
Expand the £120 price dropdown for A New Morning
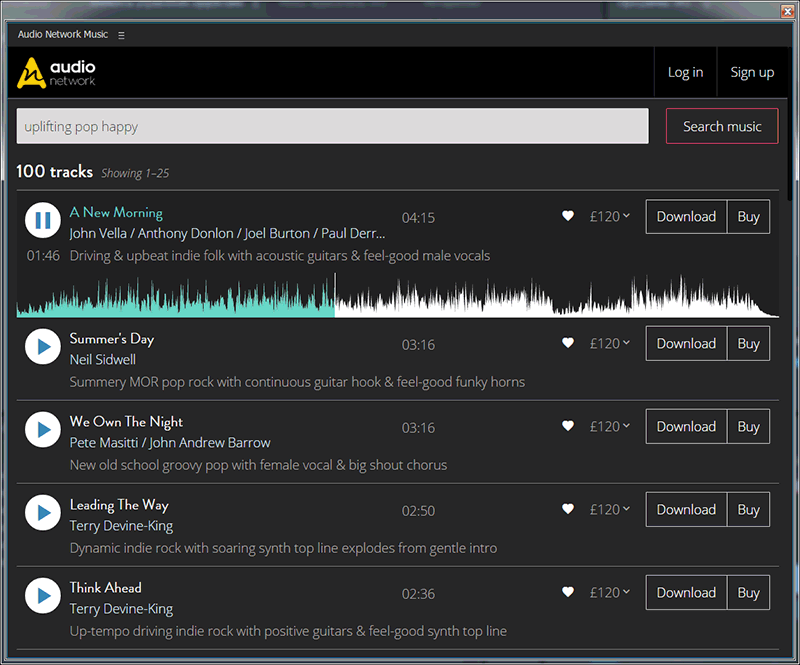pyautogui.click(x=610, y=216)
